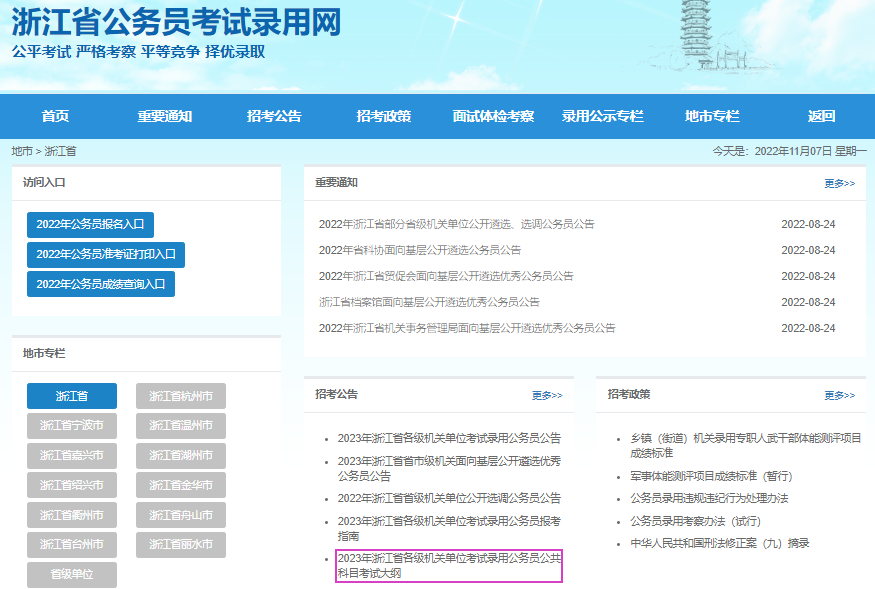
Task: Open 录用公示专栏 from the navigation bar
Action: tap(602, 116)
